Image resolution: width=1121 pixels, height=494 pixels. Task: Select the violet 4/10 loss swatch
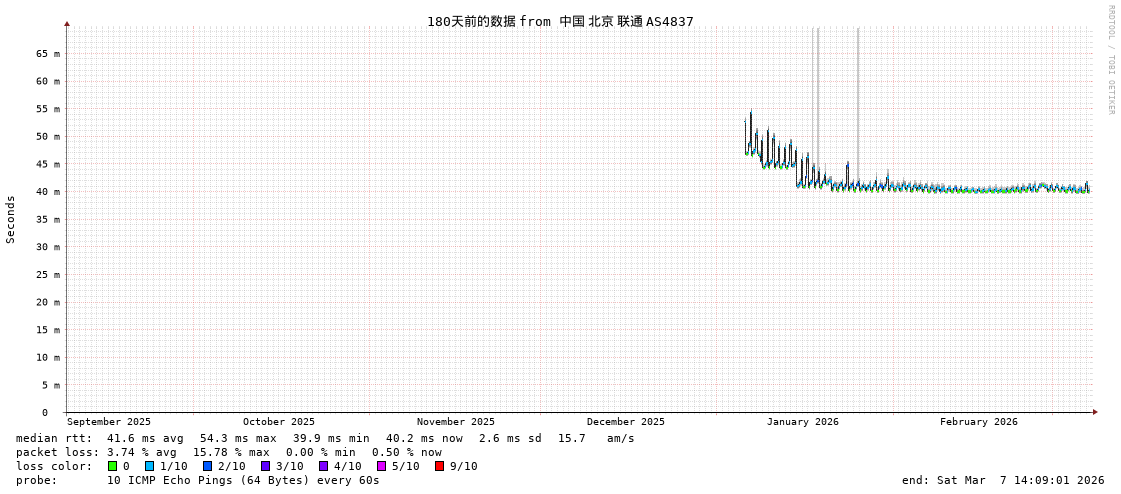coord(323,466)
